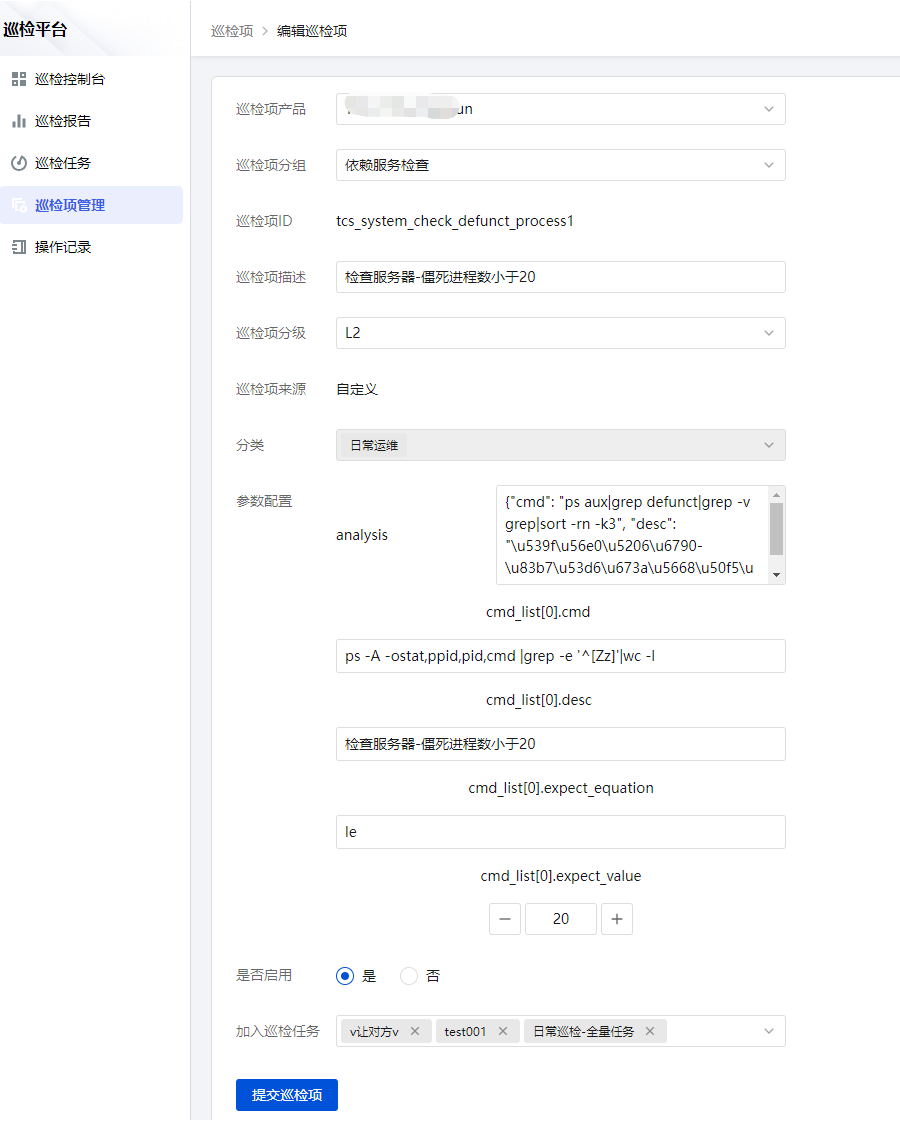Screen dimensions: 900x1122
Task: Open the 巡检项分级 L2 dropdown
Action: [x=768, y=333]
